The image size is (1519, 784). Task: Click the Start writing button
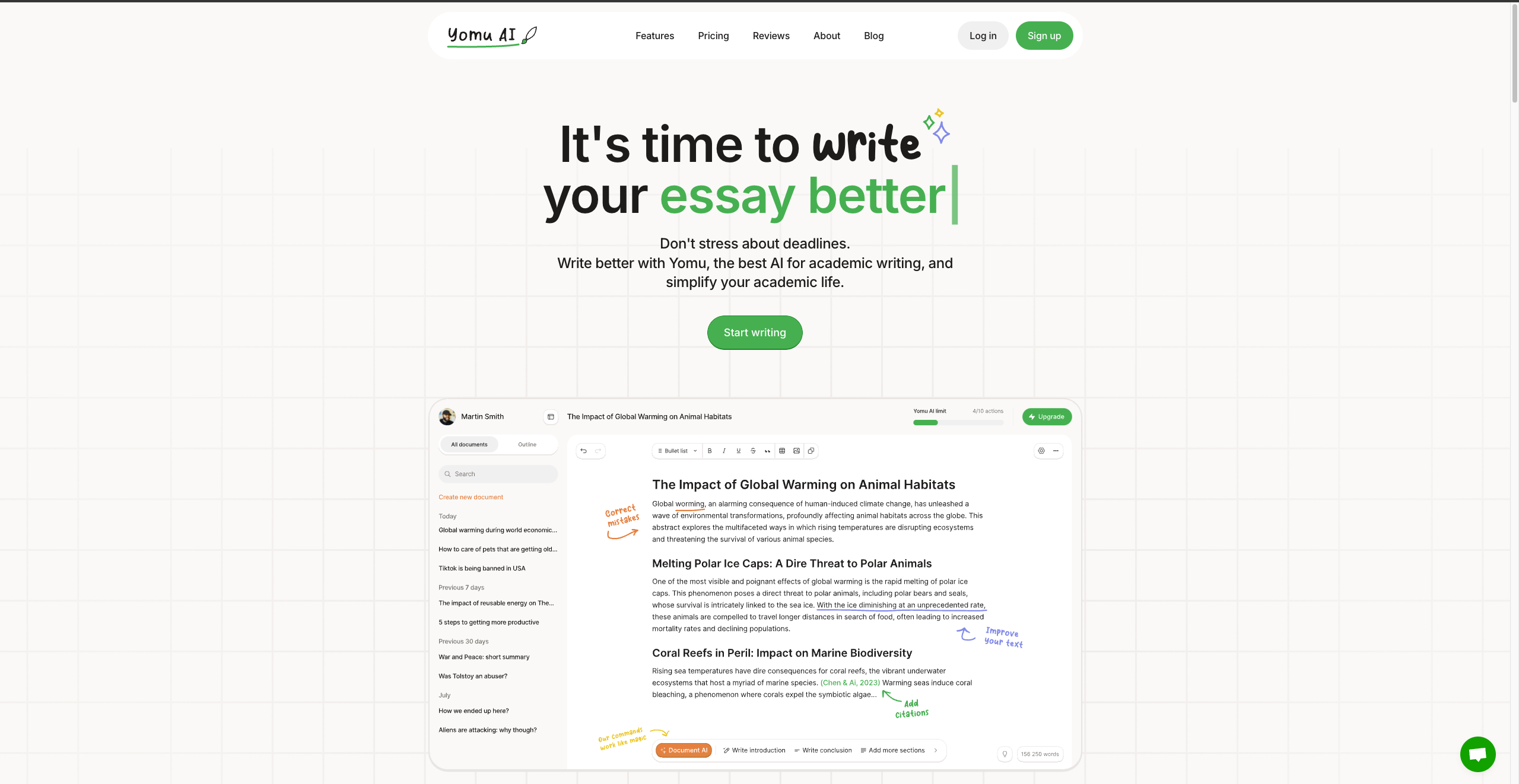click(755, 332)
